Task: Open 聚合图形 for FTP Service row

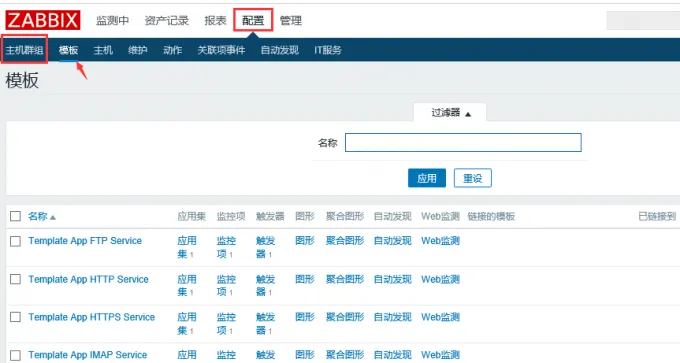Action: (345, 241)
